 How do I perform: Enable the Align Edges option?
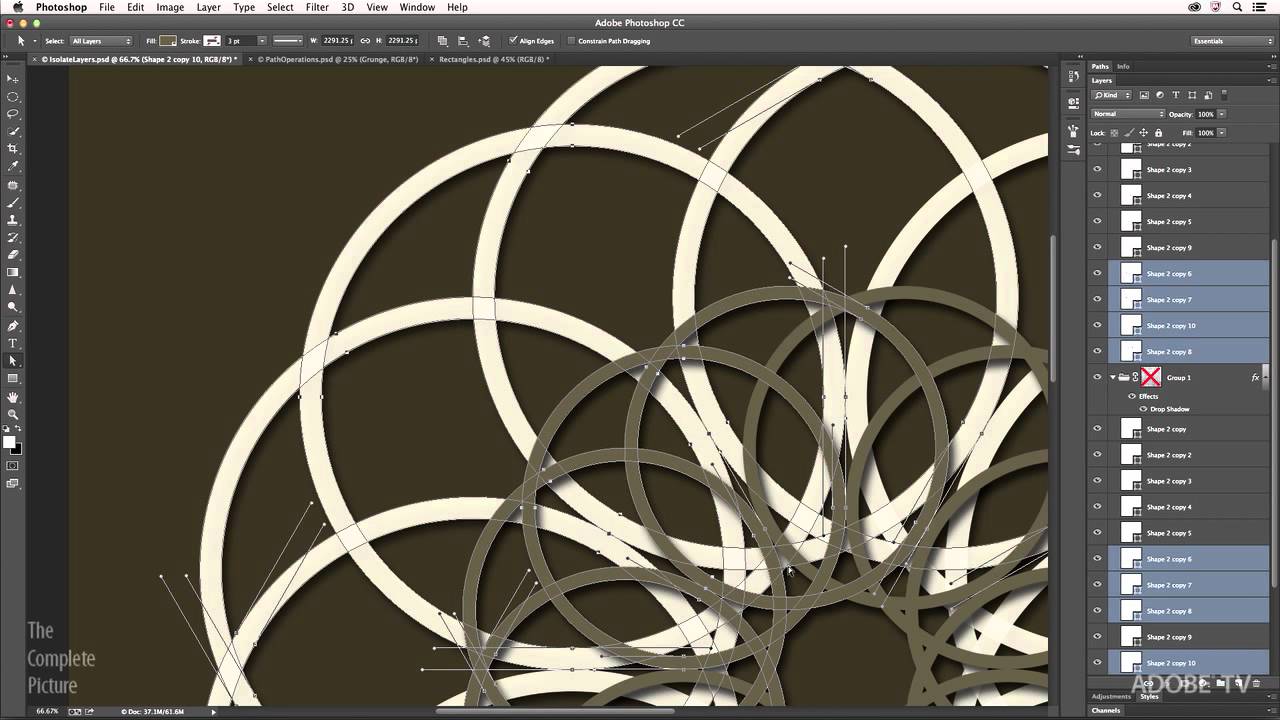[515, 41]
